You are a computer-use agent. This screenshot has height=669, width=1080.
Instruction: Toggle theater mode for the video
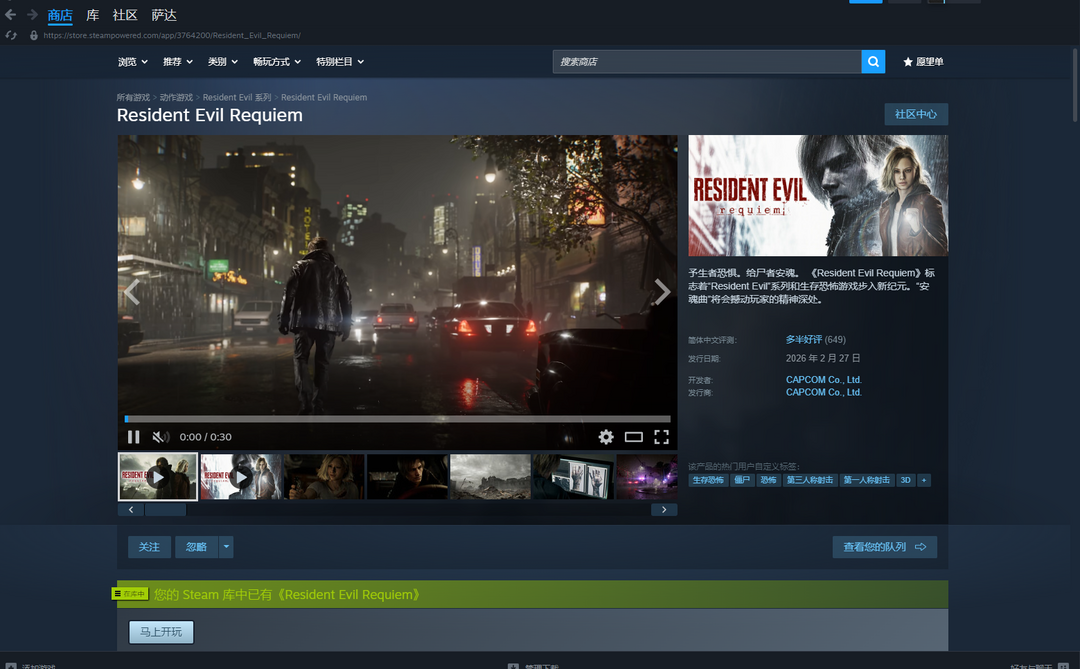click(633, 437)
